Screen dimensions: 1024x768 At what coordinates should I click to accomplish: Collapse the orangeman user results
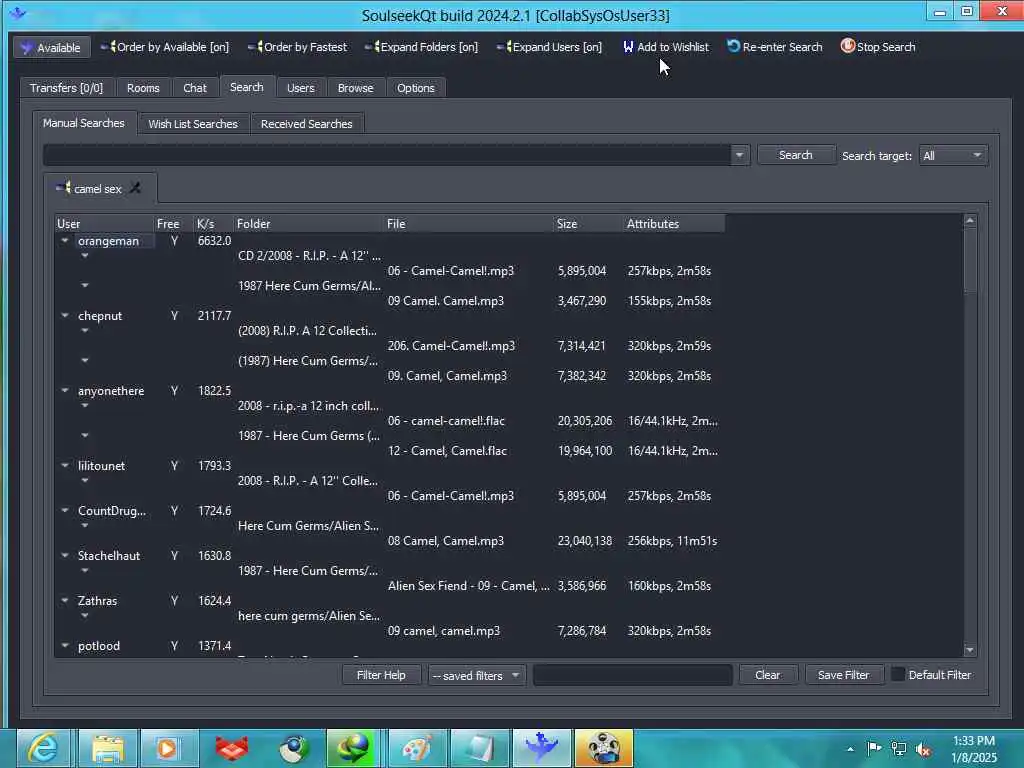click(x=65, y=241)
